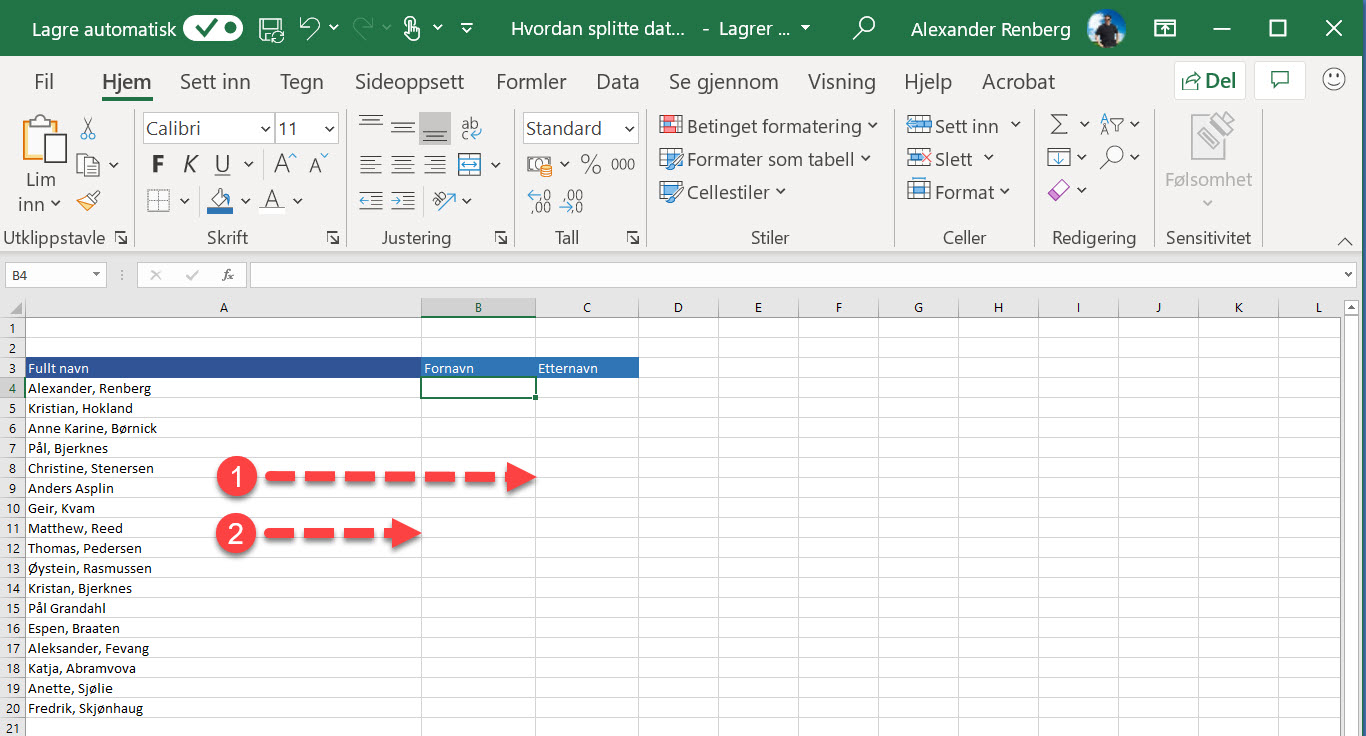Open the Standard number format dropdown
The image size is (1366, 736).
[630, 128]
